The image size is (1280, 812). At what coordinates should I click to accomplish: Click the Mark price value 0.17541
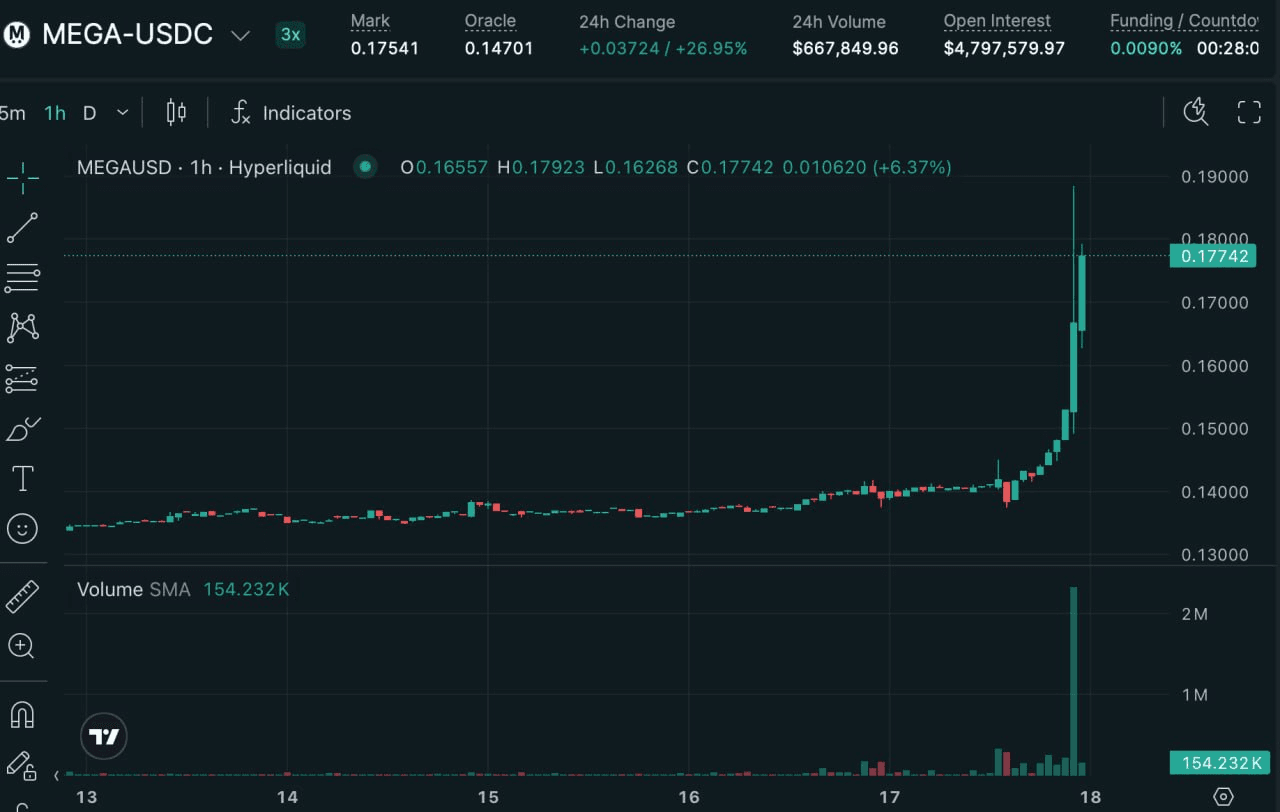[385, 48]
